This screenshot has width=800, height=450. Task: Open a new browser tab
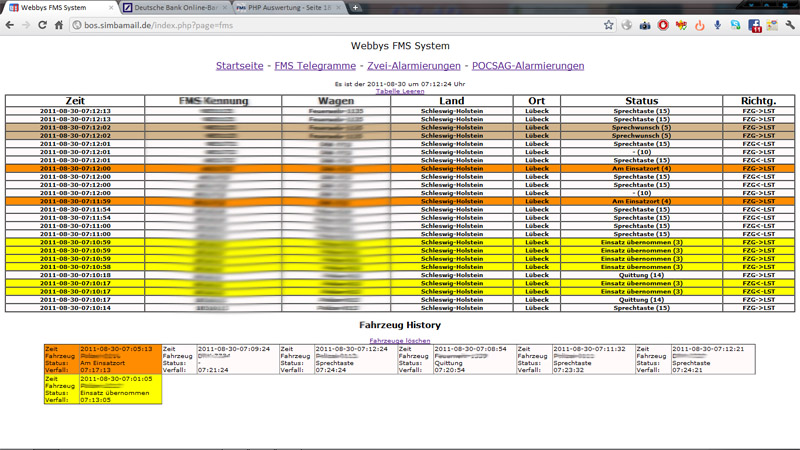click(x=355, y=8)
